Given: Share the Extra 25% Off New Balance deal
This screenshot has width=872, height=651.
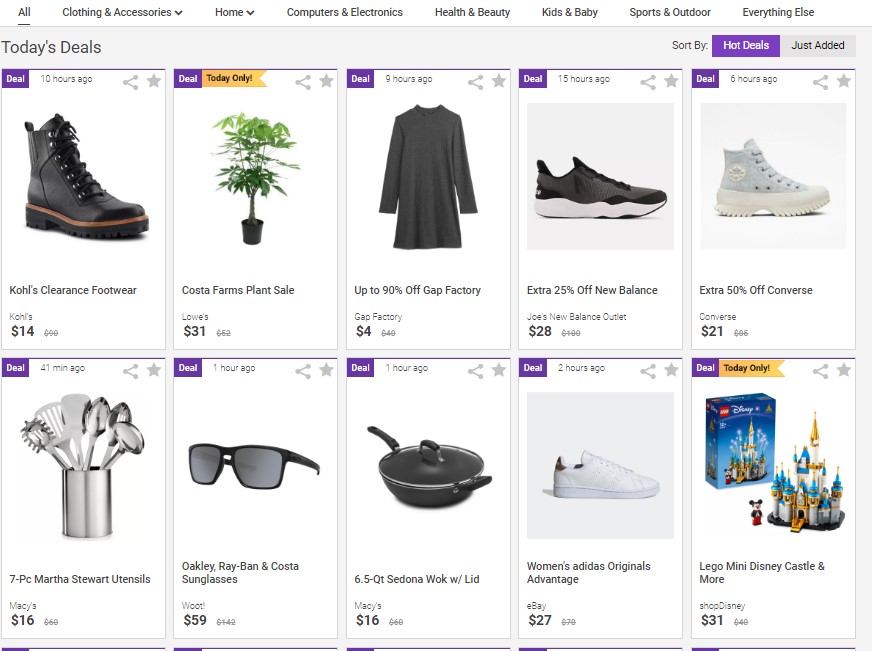Looking at the screenshot, I should pyautogui.click(x=648, y=82).
